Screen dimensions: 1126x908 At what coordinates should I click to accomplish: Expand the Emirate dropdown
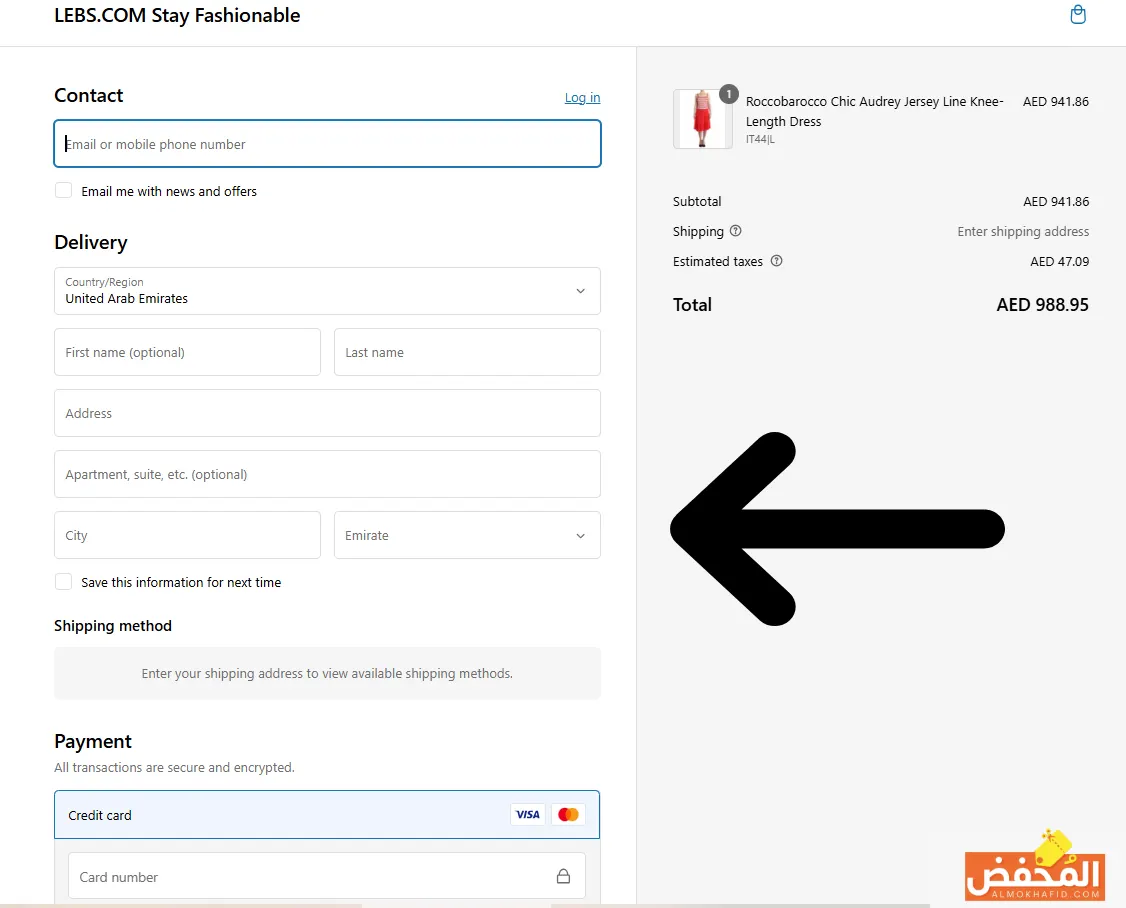467,536
